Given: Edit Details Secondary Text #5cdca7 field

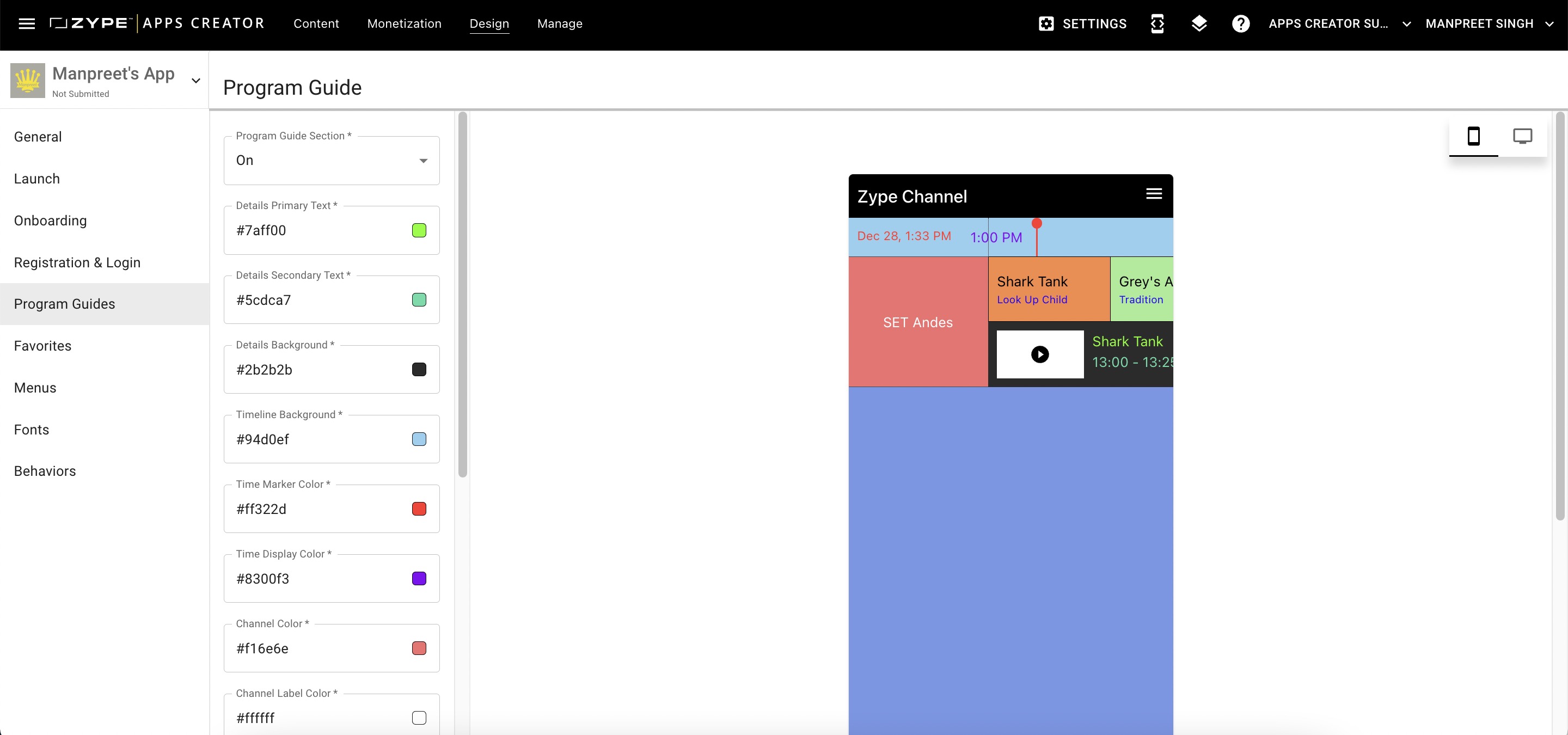Looking at the screenshot, I should click(331, 300).
